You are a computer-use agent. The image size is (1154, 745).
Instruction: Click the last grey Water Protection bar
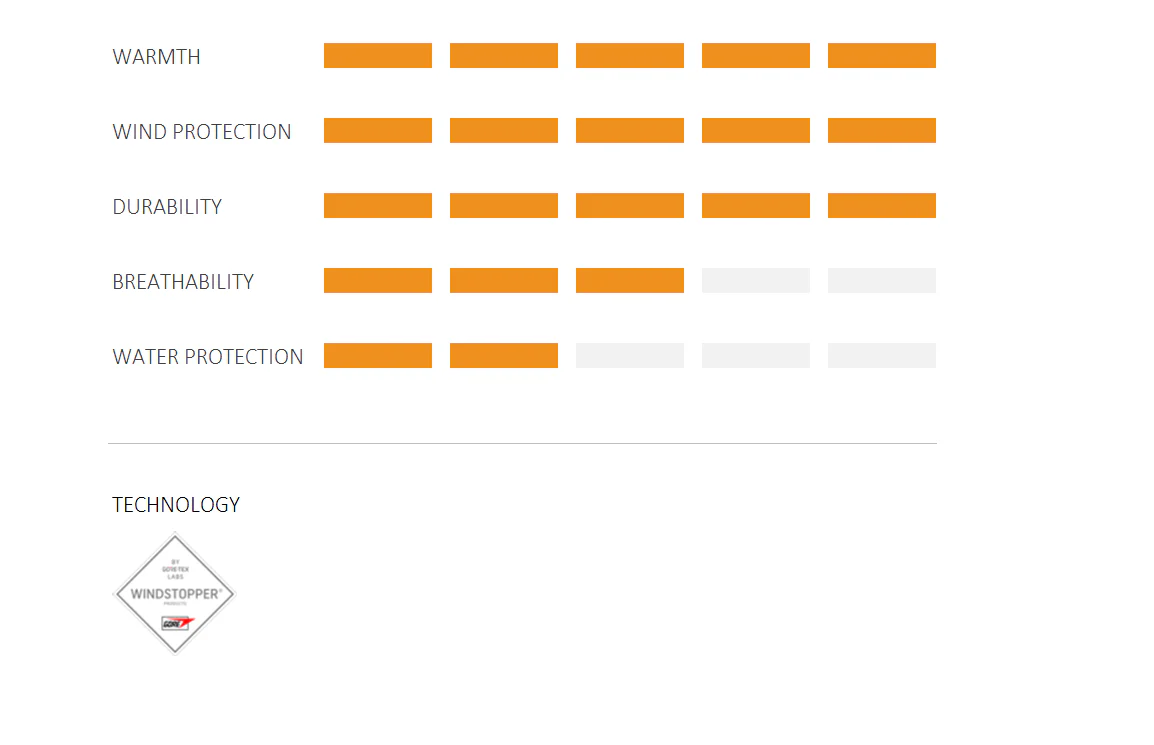tap(882, 356)
